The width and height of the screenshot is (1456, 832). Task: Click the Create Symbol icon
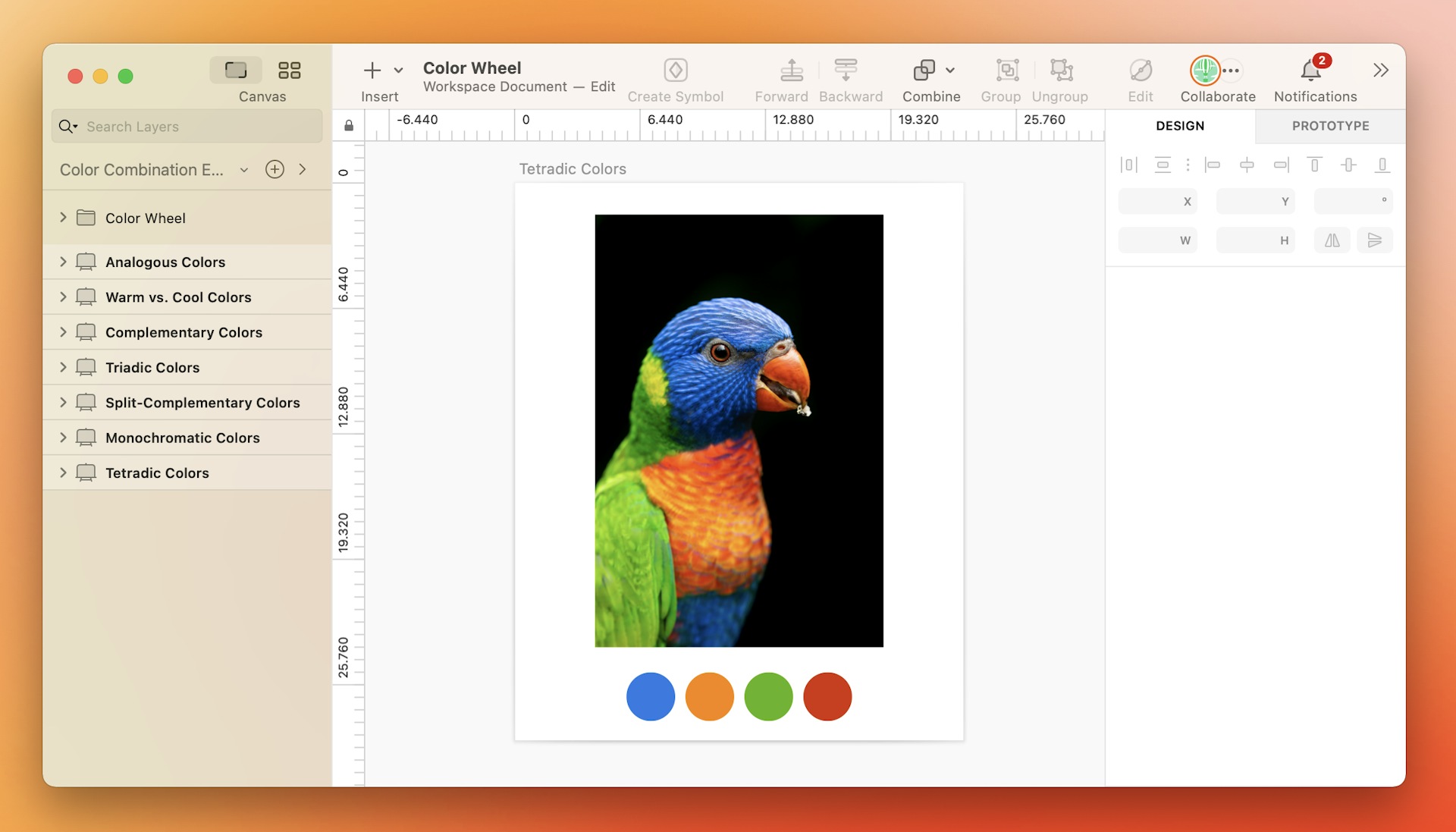click(675, 71)
